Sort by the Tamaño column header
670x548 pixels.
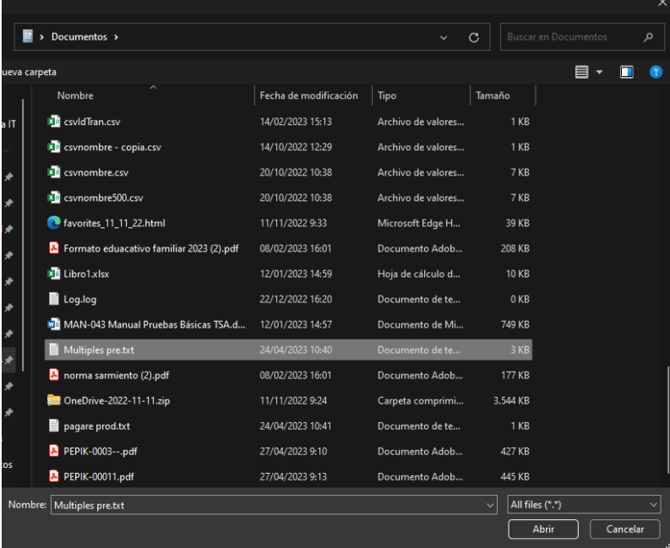[x=493, y=95]
